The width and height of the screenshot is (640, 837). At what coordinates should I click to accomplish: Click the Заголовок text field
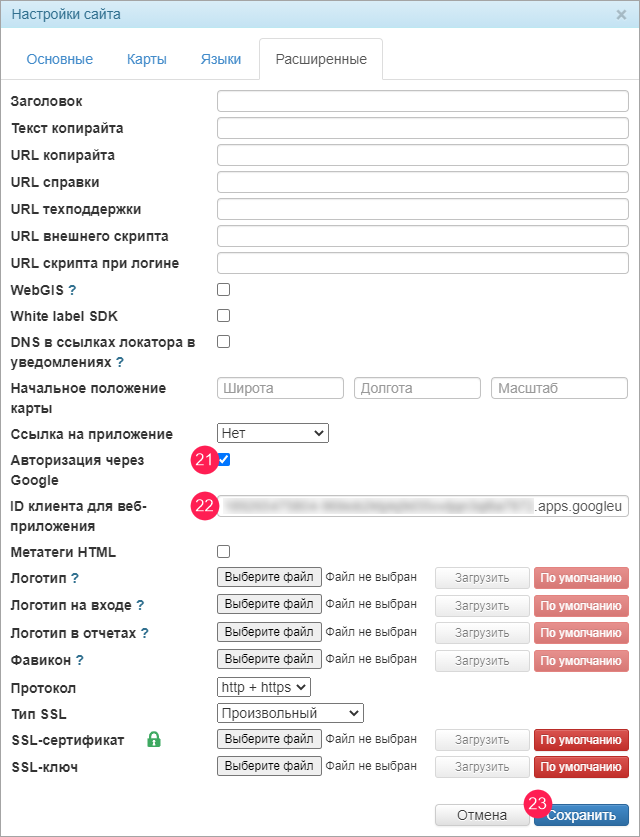(x=422, y=102)
